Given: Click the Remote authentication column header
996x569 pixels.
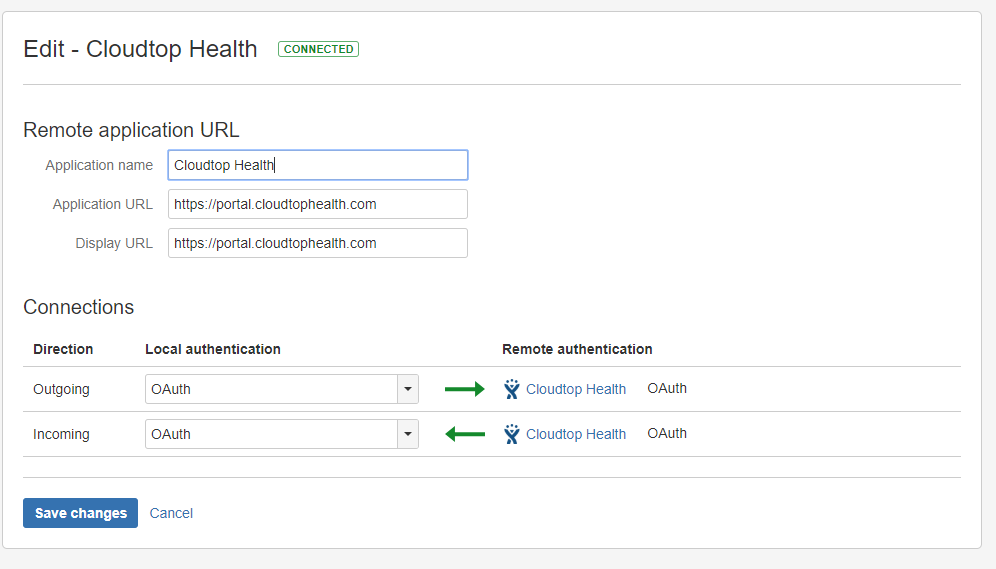Looking at the screenshot, I should pyautogui.click(x=577, y=349).
